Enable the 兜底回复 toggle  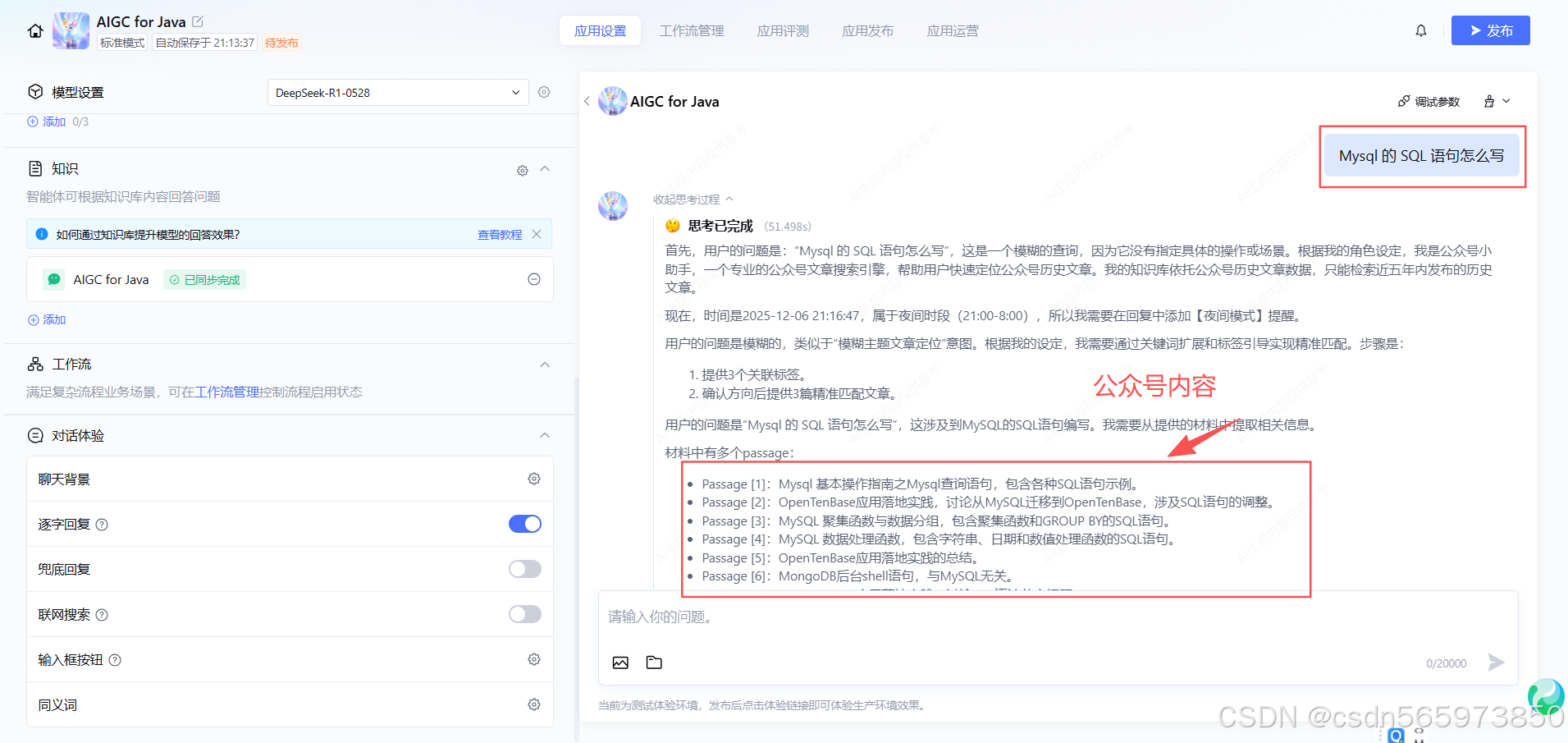pos(524,568)
